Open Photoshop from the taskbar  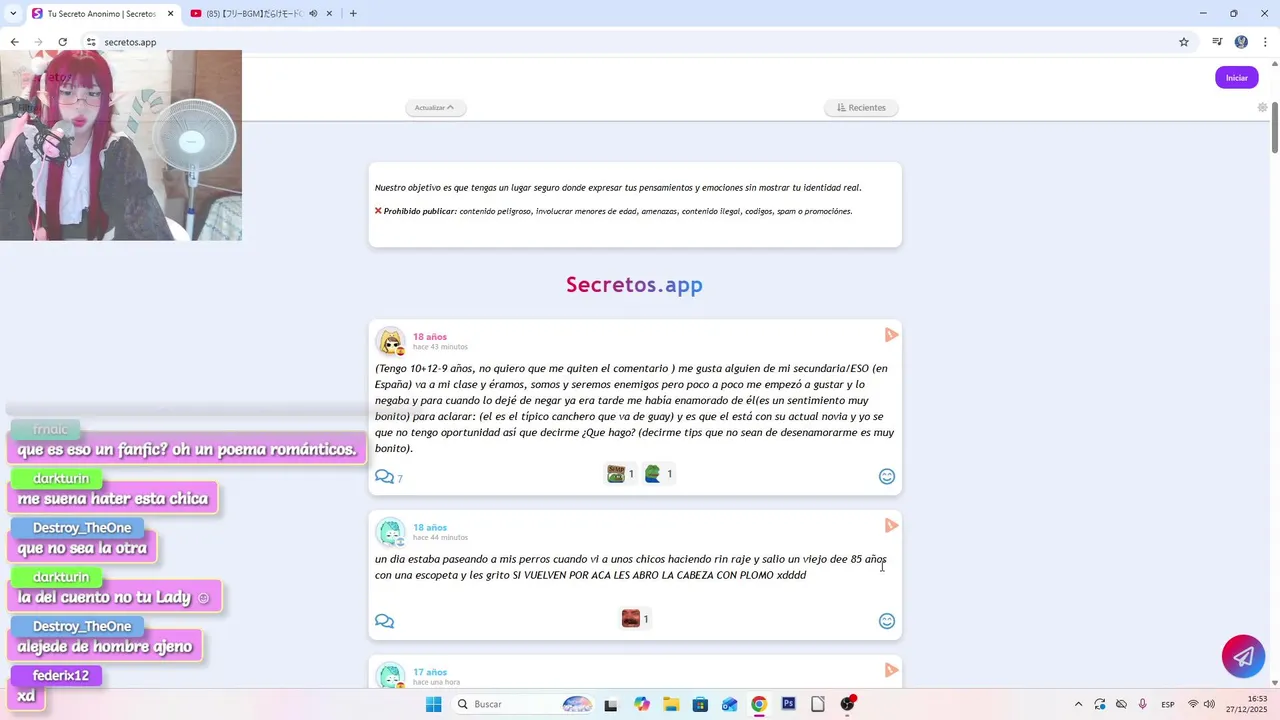[x=788, y=704]
